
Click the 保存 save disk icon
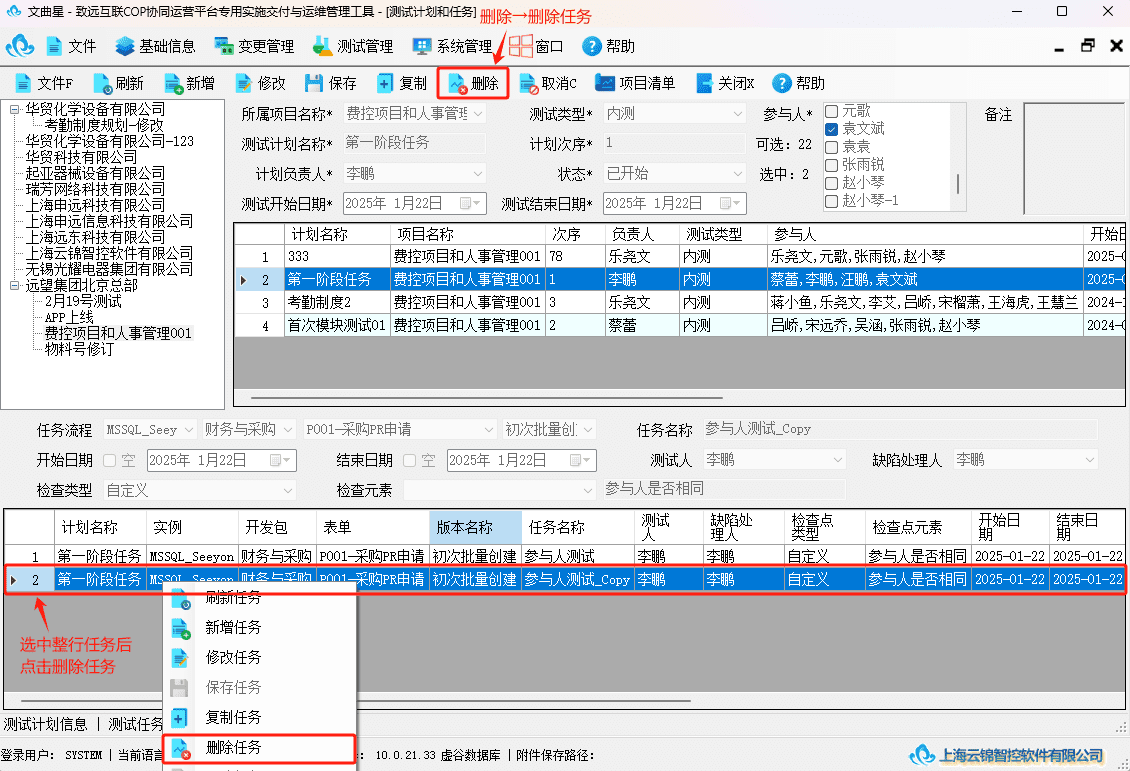click(x=313, y=84)
